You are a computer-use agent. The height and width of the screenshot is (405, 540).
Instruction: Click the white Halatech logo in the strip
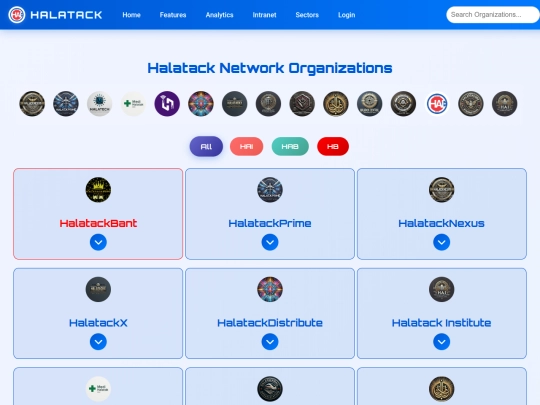tap(100, 104)
